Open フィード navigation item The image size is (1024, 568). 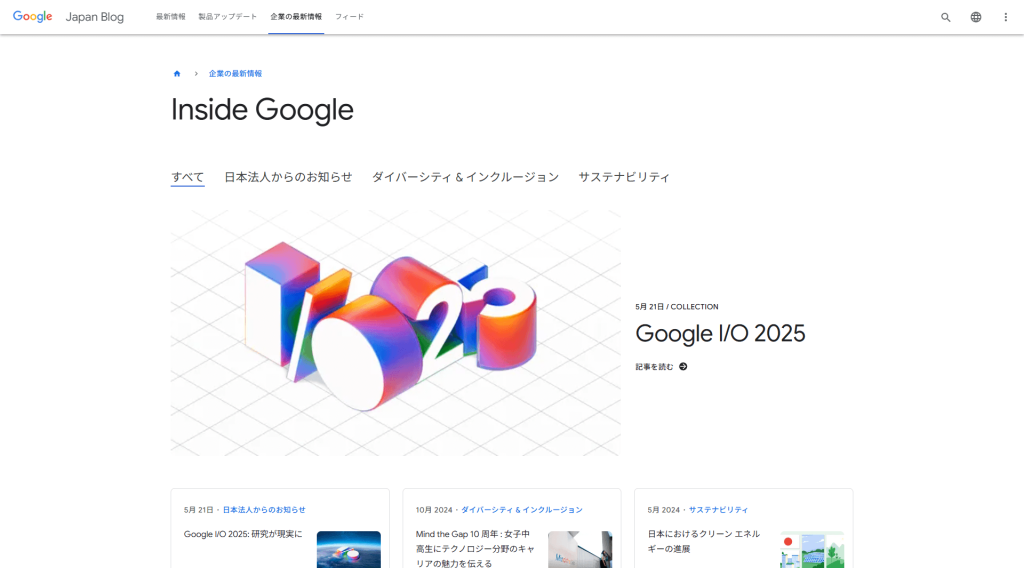pyautogui.click(x=349, y=17)
